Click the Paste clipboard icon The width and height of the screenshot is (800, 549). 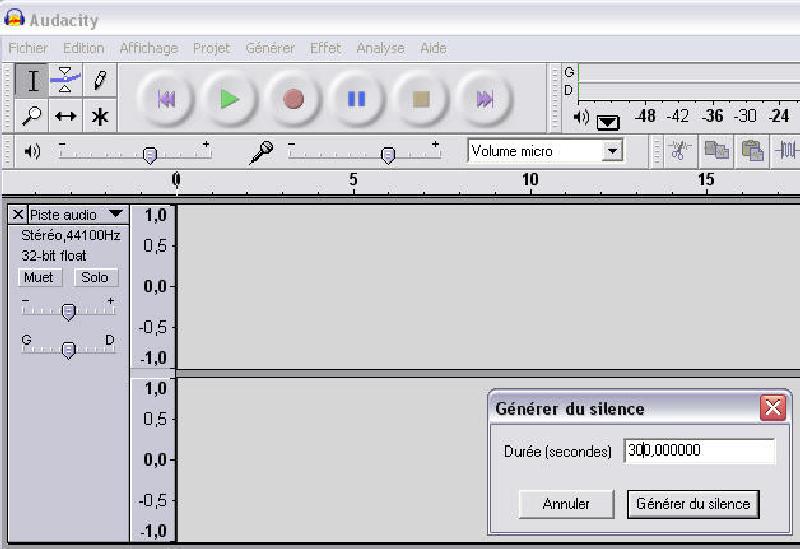[752, 151]
